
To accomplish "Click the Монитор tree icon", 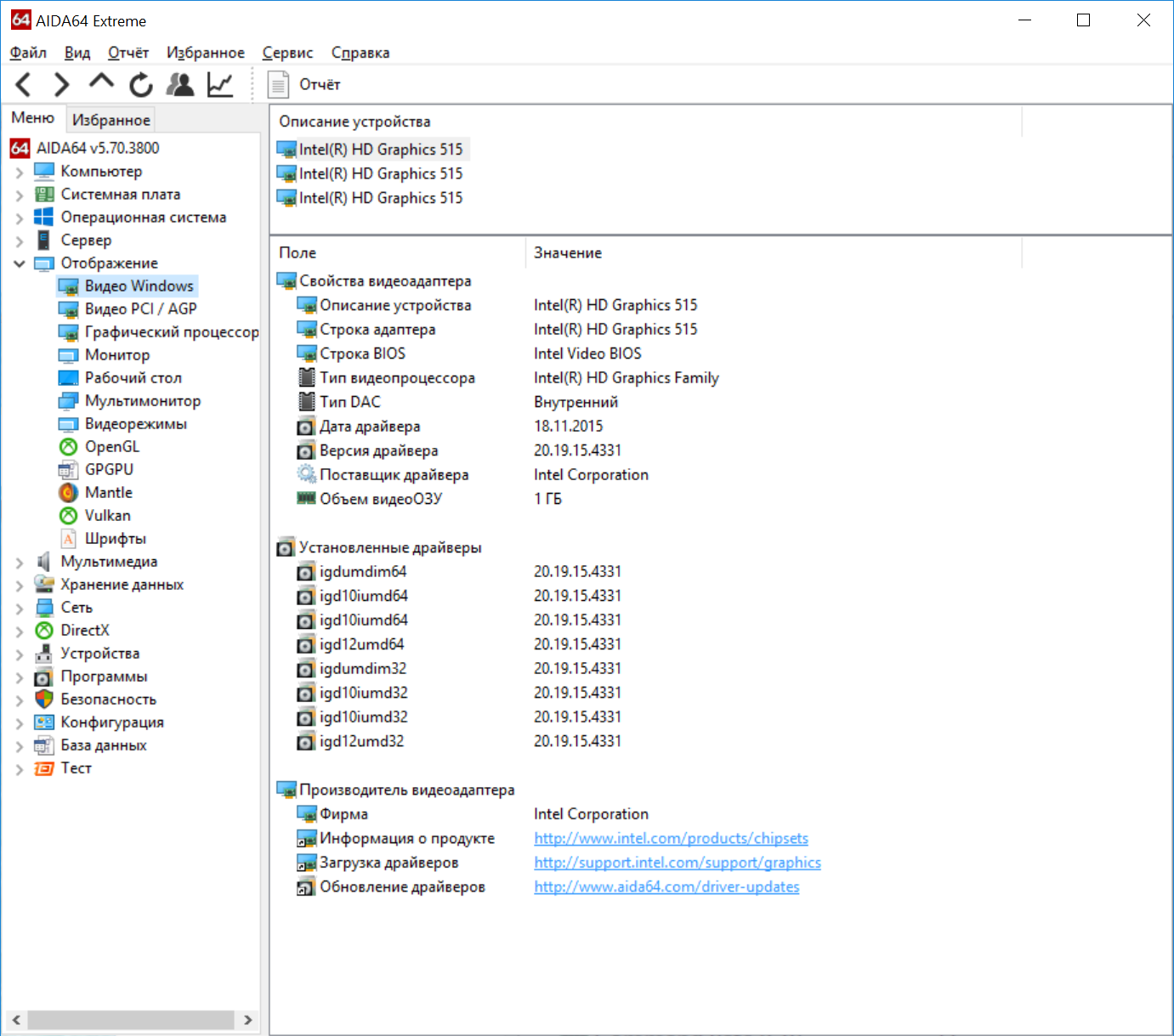I will coord(69,355).
